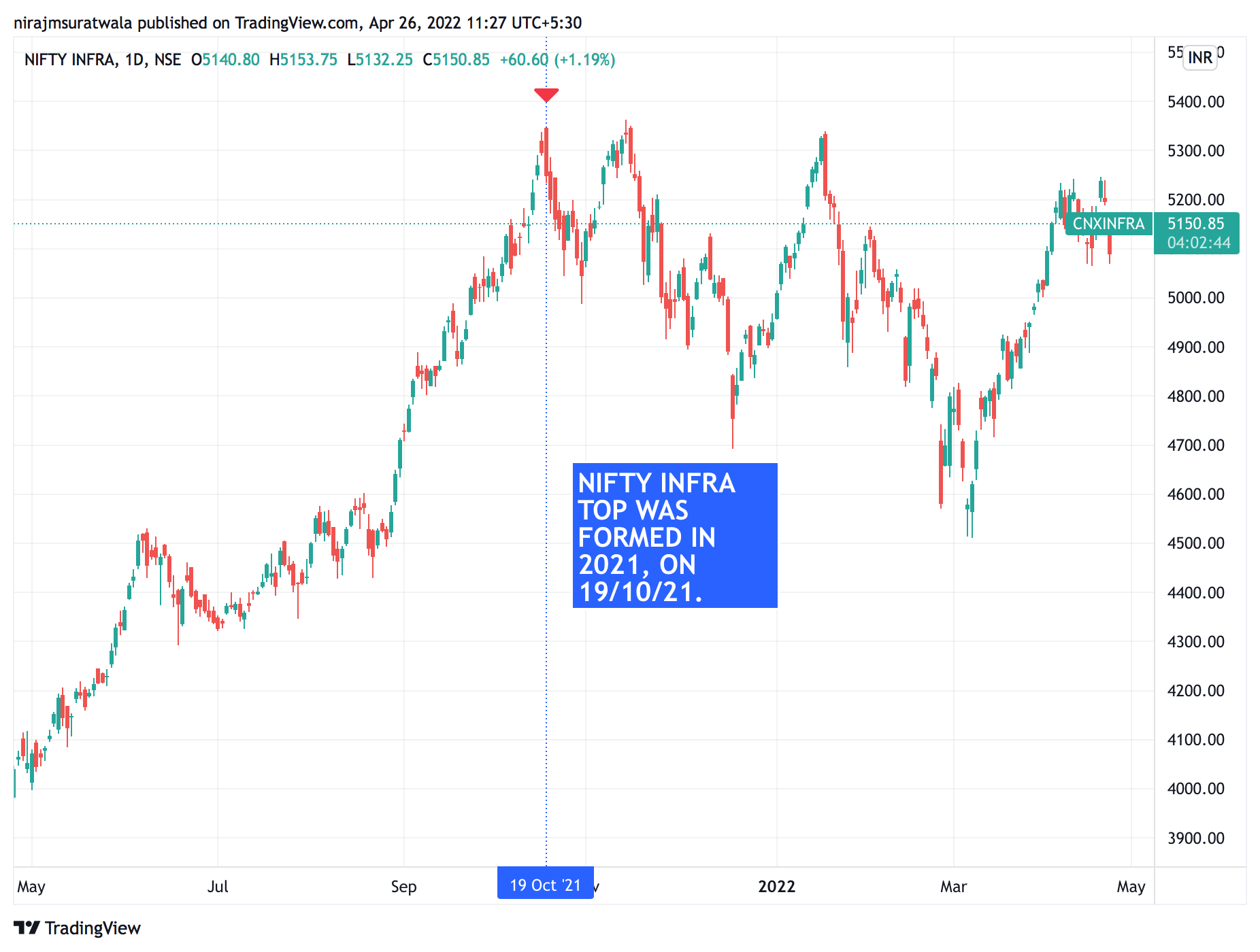Click the 4000.00 price axis label
1260x952 pixels.
click(1195, 789)
